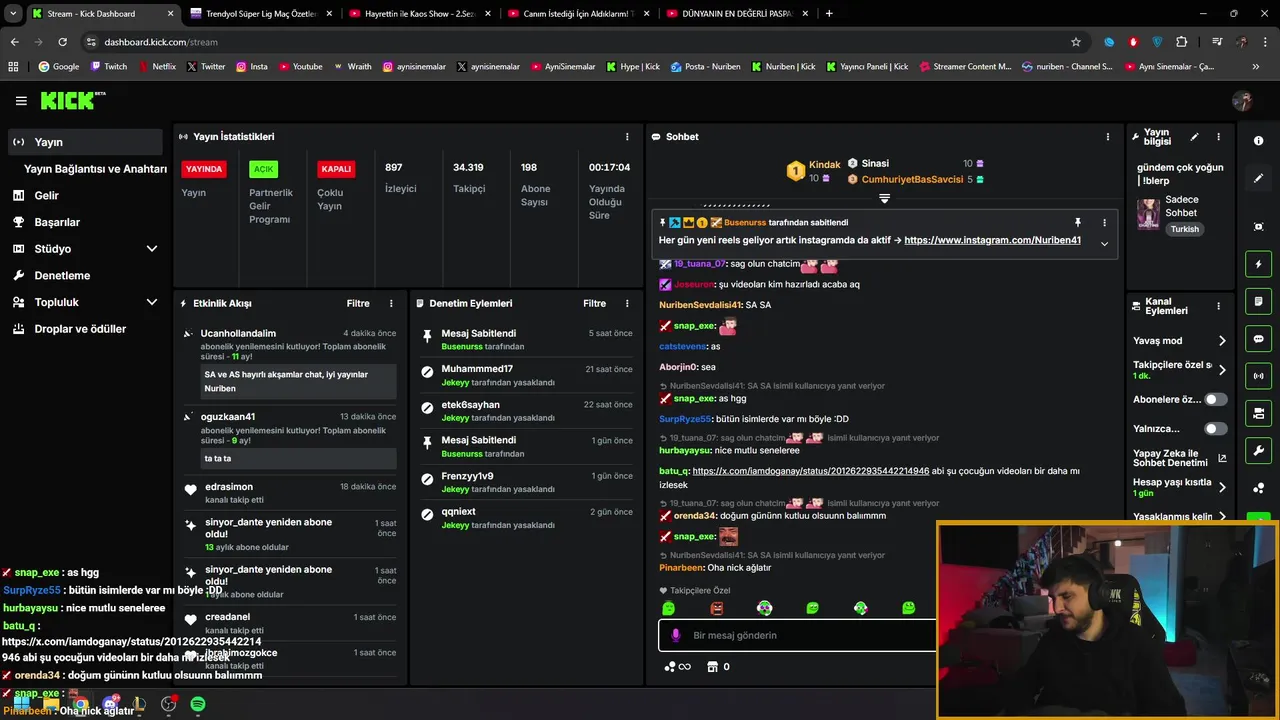This screenshot has height=720, width=1280.
Task: Click the screenshot frame icon in right sidebar
Action: pos(1258,227)
